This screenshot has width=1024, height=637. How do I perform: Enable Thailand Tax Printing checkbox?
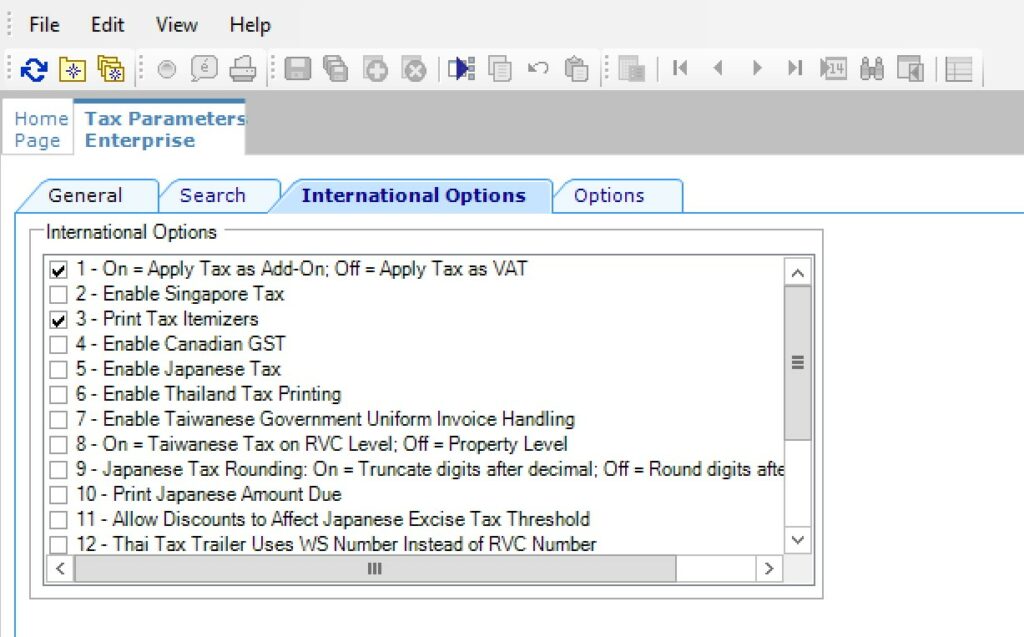(58, 395)
